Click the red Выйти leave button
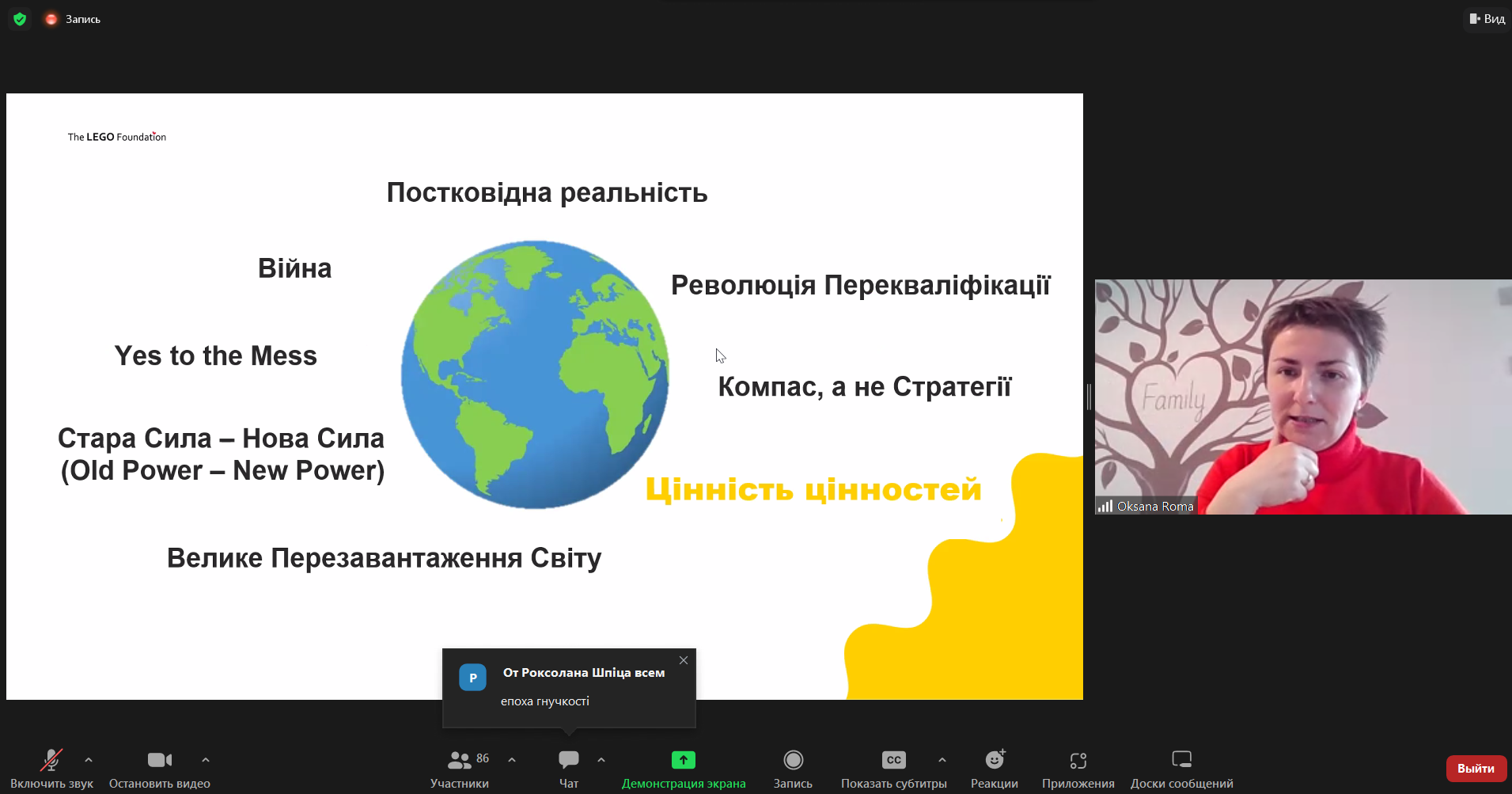This screenshot has height=794, width=1512. point(1476,768)
